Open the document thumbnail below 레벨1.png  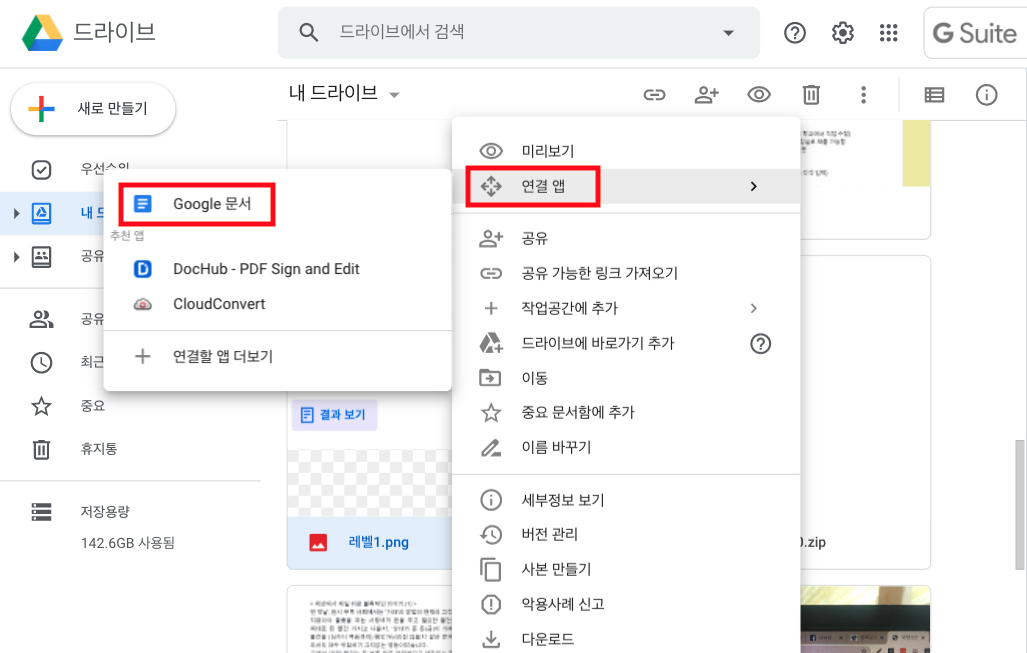pyautogui.click(x=370, y=620)
